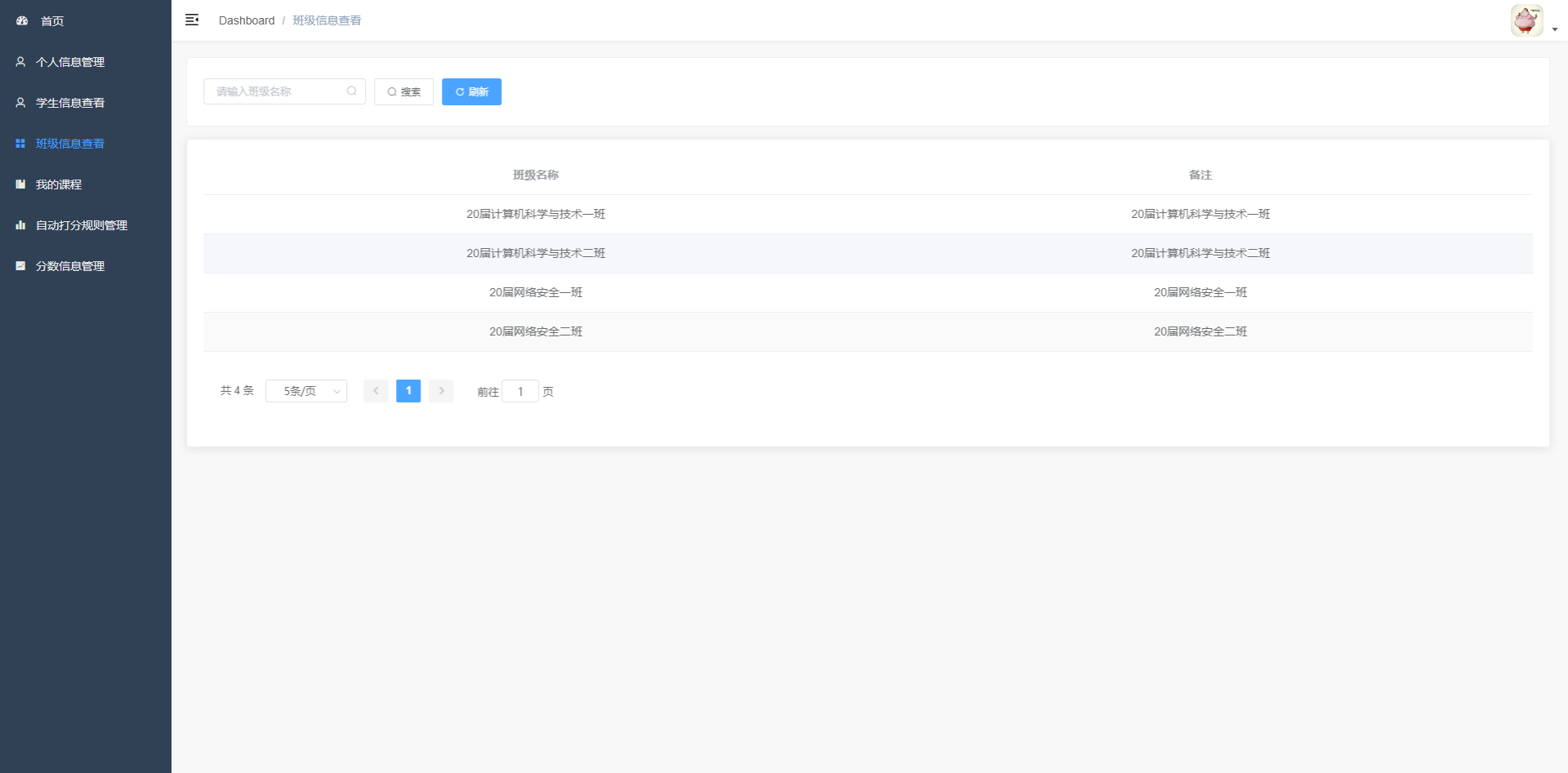Expand the 5条/页 page size dropdown
The height and width of the screenshot is (773, 1568).
coord(306,391)
